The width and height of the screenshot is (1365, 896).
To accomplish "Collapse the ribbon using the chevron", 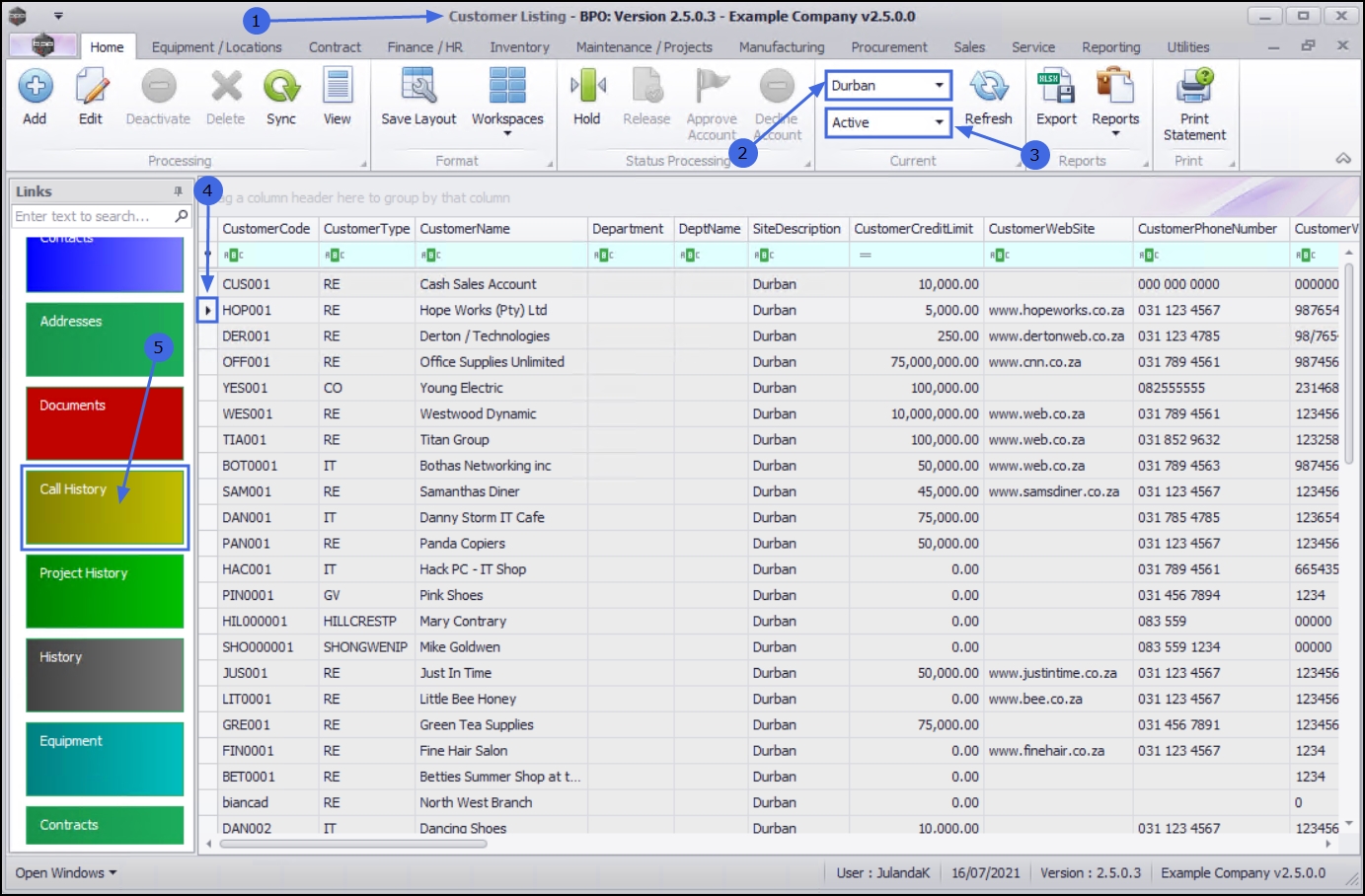I will click(x=1343, y=159).
